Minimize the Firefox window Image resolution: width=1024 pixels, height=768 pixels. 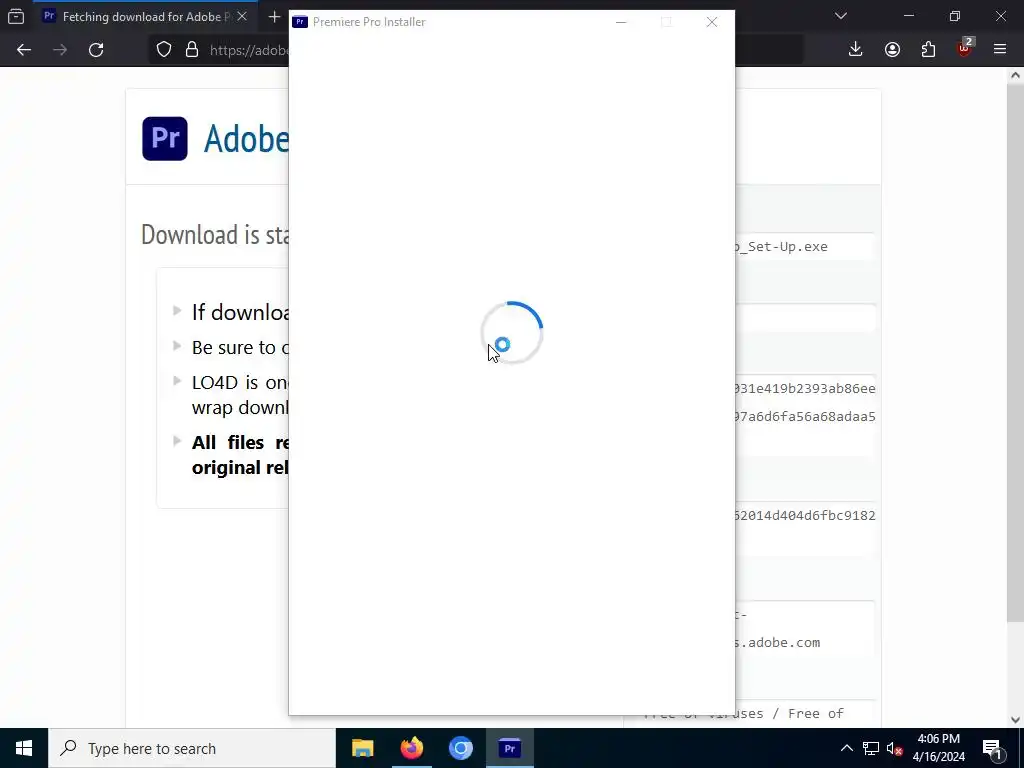(909, 16)
